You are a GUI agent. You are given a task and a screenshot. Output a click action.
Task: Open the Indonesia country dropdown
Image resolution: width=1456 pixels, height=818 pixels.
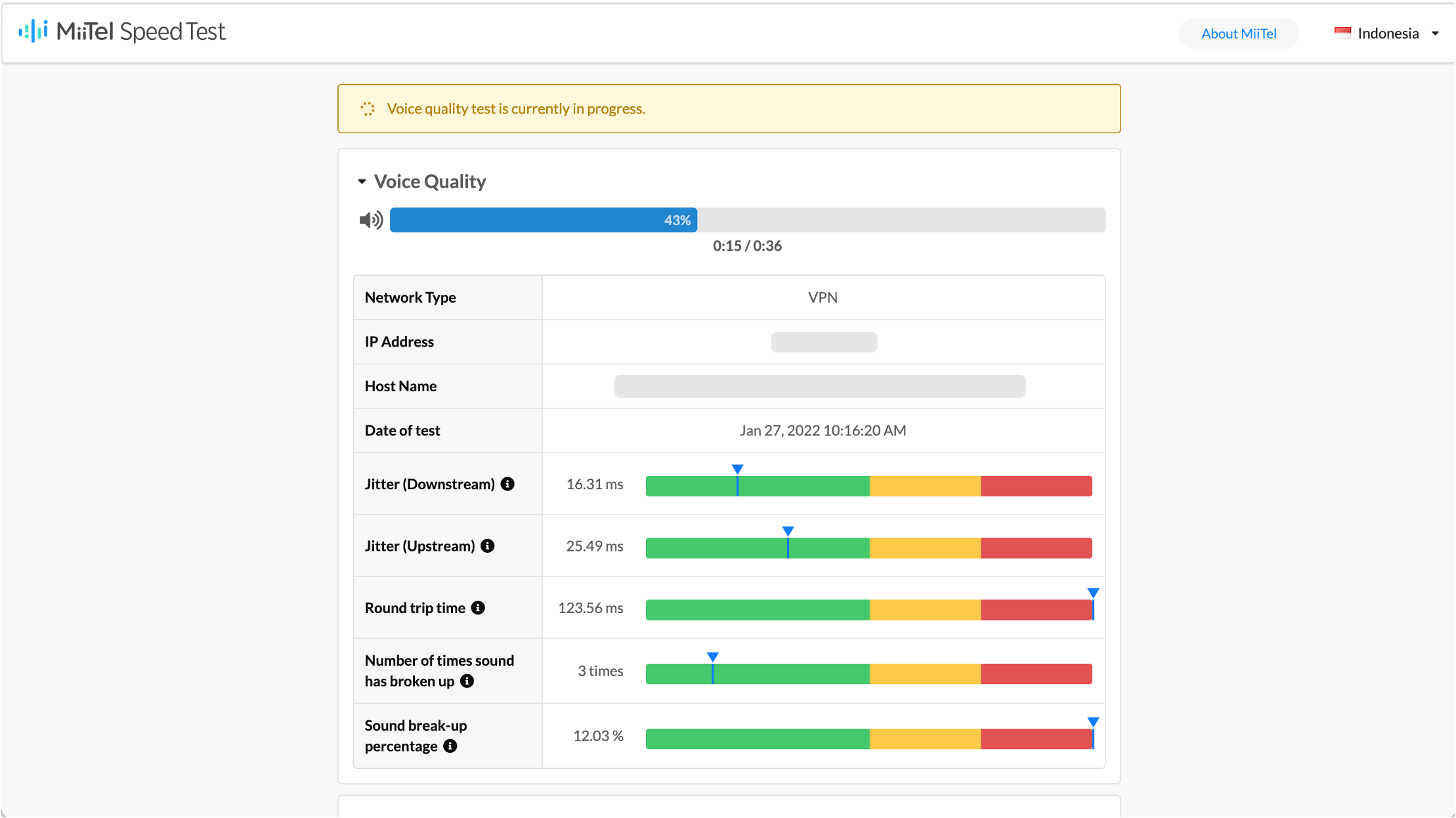(x=1386, y=33)
